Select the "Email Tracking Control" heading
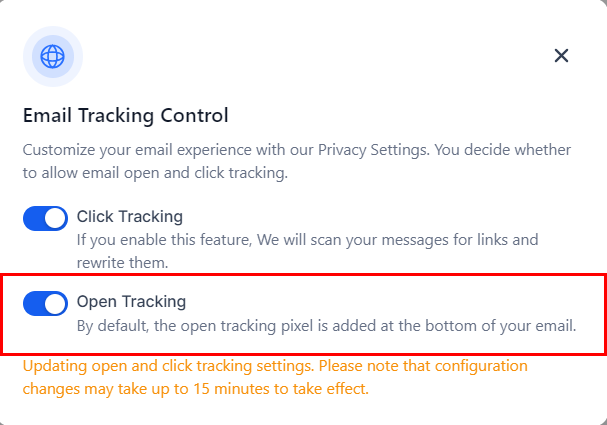Image resolution: width=607 pixels, height=425 pixels. [126, 115]
